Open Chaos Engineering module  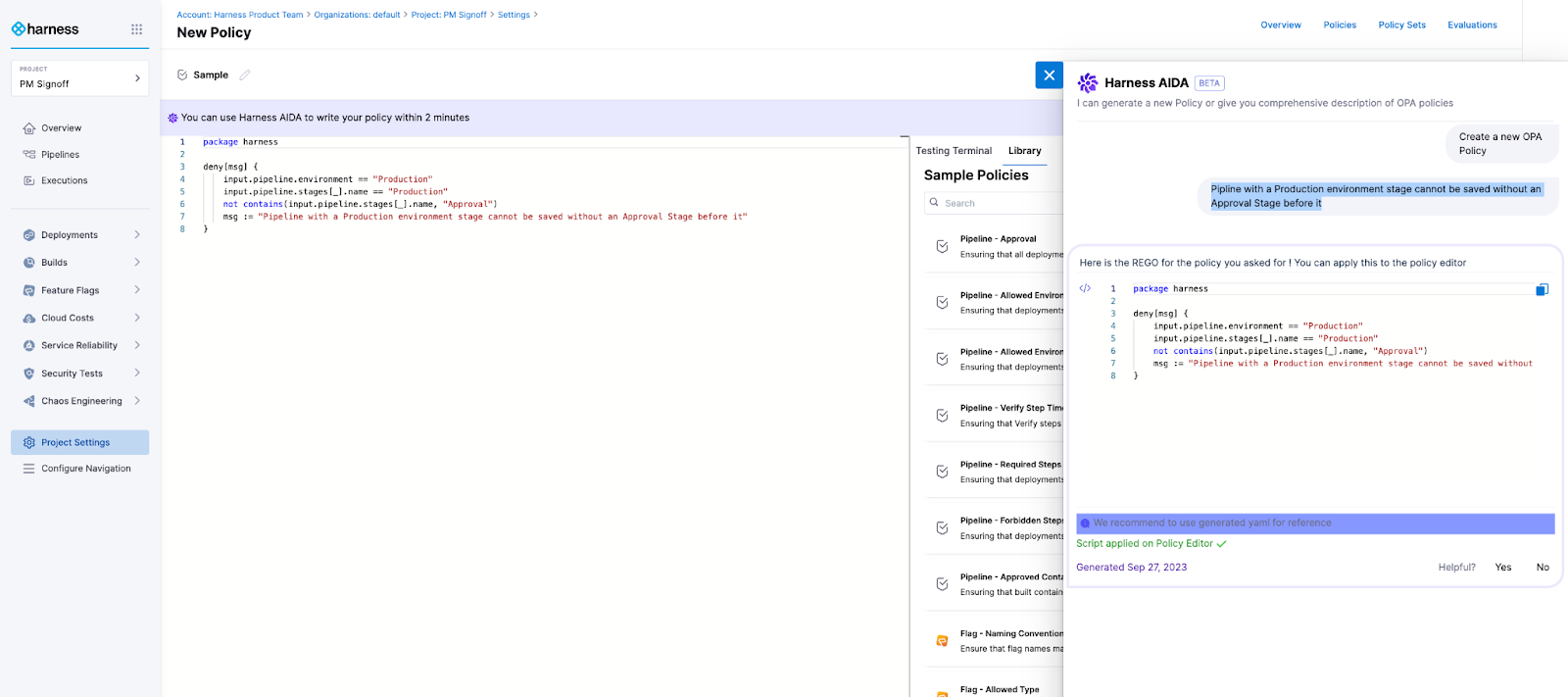pyautogui.click(x=81, y=401)
